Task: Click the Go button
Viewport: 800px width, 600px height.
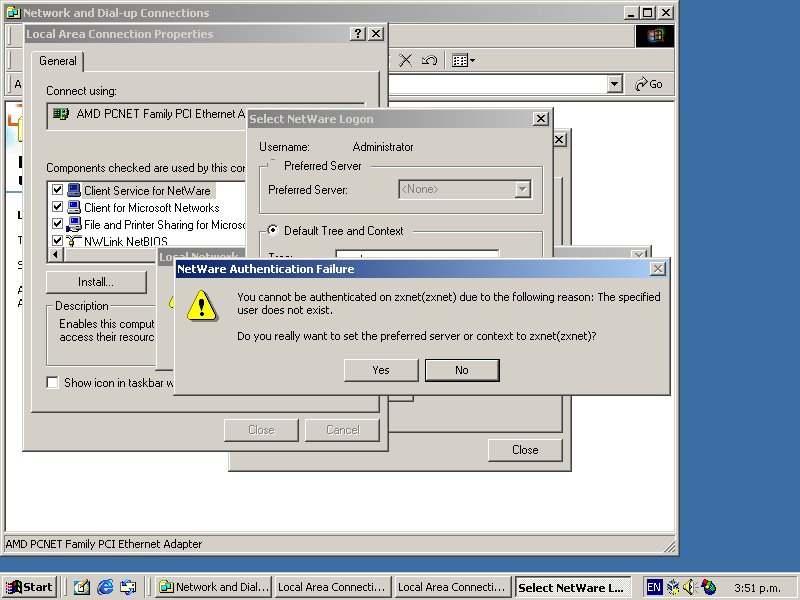Action: click(x=649, y=84)
